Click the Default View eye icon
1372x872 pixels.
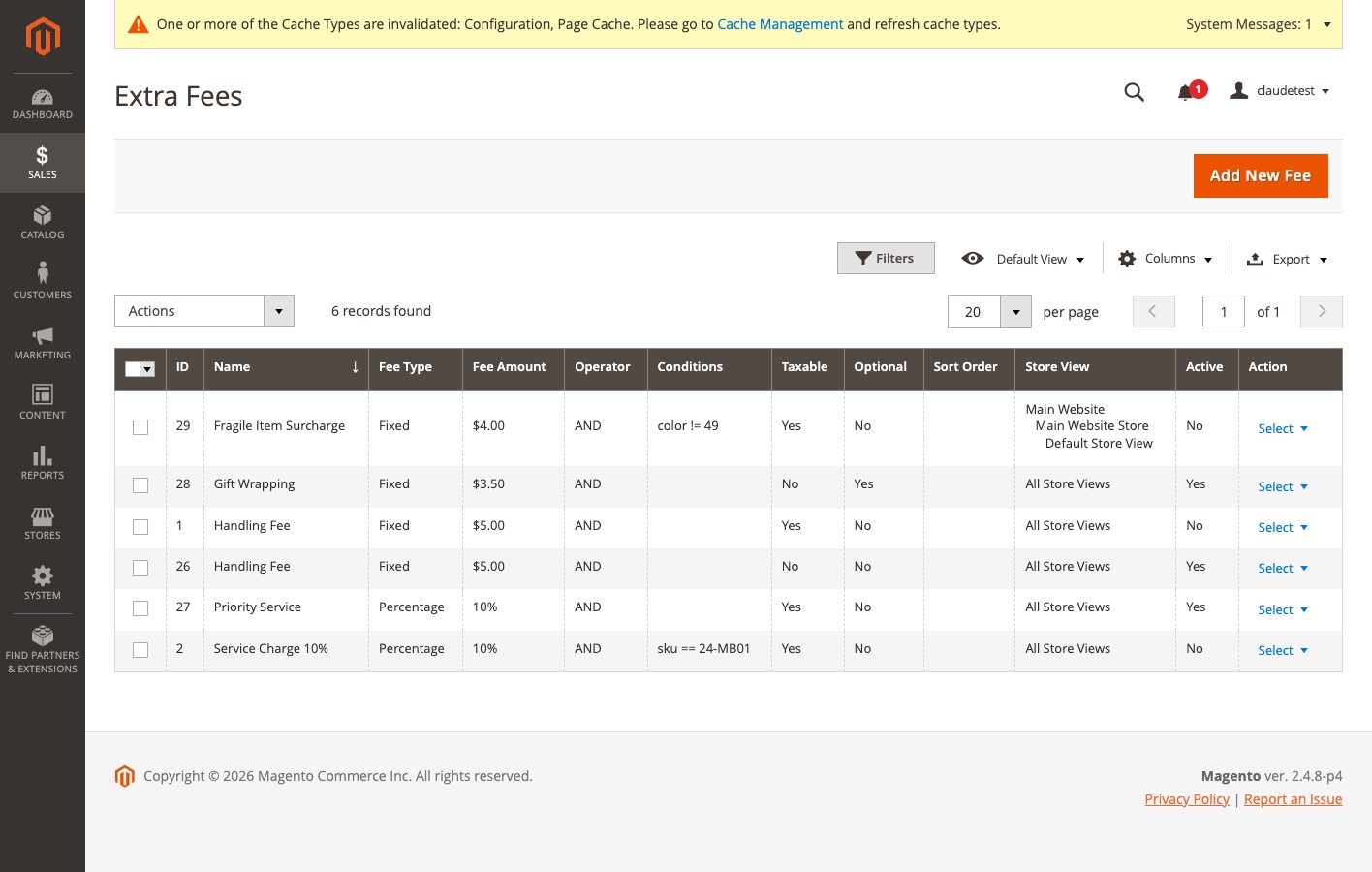point(973,259)
